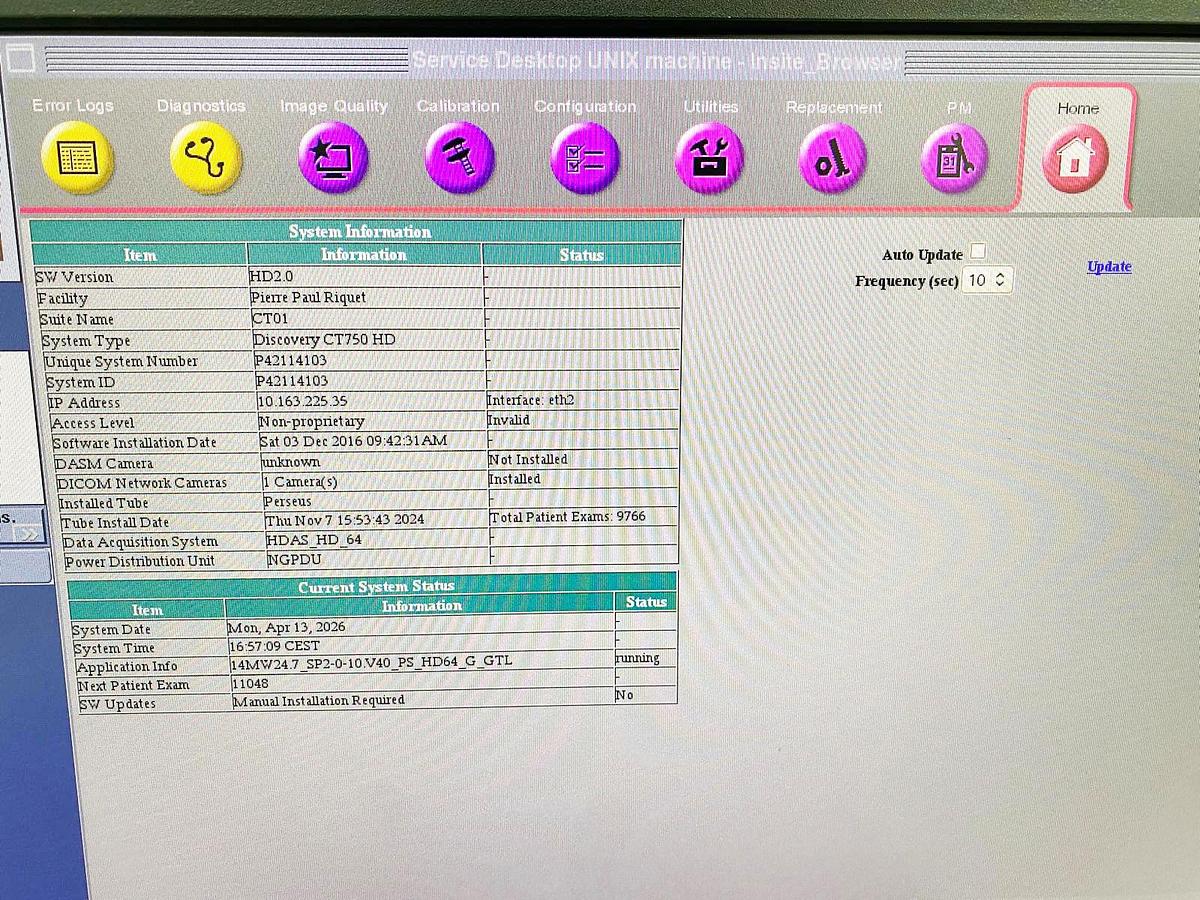Select system type Discovery CT750 HD
This screenshot has height=900, width=1200.
pyautogui.click(x=324, y=339)
